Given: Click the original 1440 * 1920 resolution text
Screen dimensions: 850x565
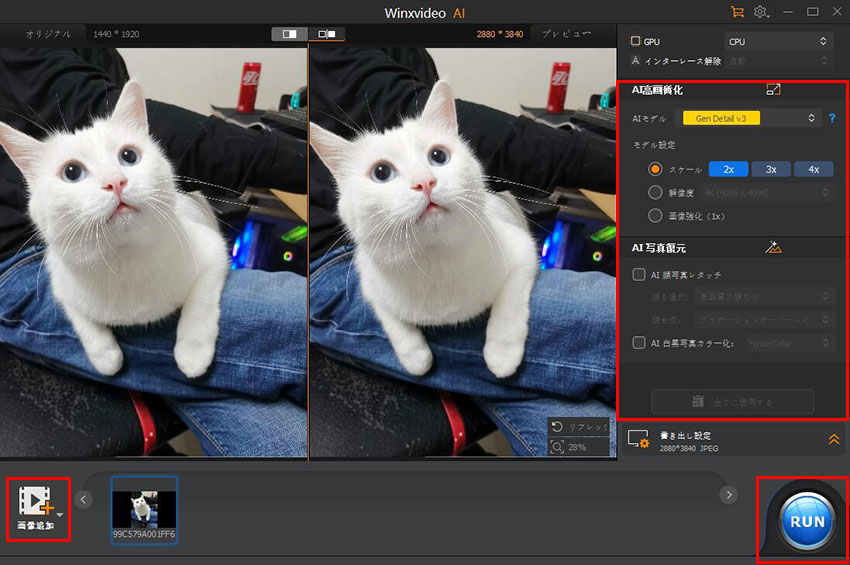Looking at the screenshot, I should point(116,34).
